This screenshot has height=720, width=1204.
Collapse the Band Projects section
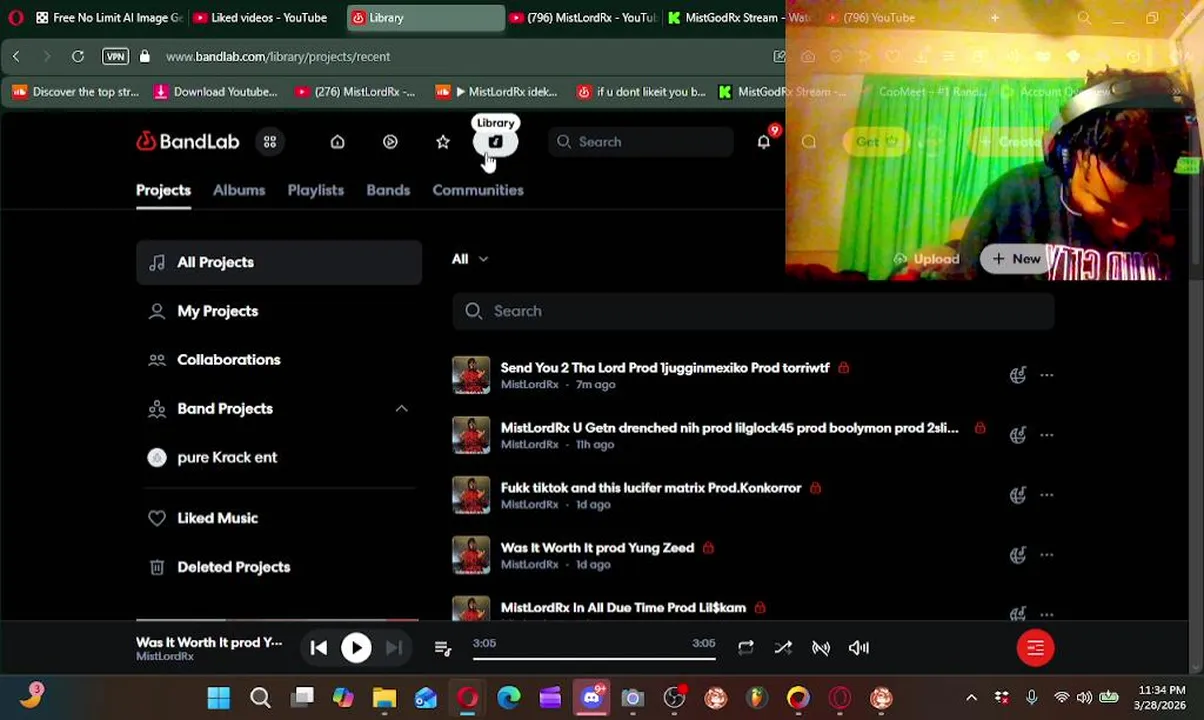click(x=401, y=408)
